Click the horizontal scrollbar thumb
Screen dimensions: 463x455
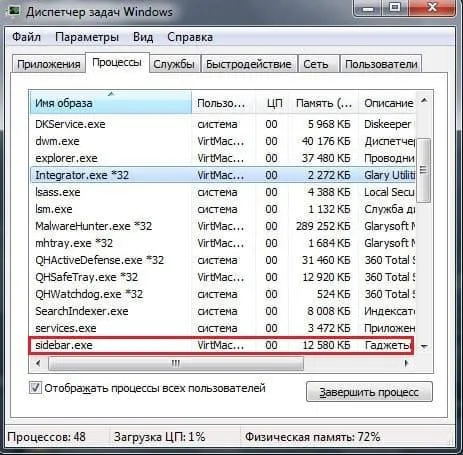click(x=176, y=363)
